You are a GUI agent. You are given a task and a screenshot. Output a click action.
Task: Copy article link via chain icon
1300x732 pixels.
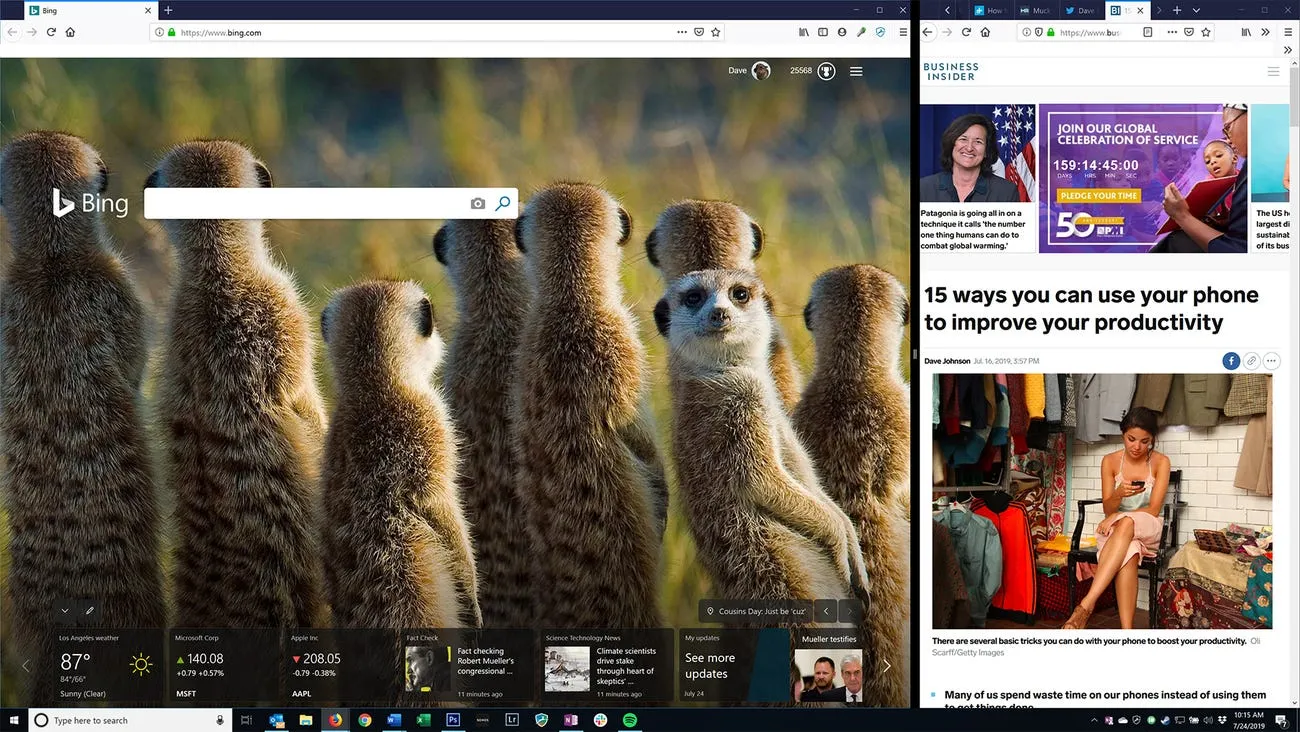[x=1251, y=361]
